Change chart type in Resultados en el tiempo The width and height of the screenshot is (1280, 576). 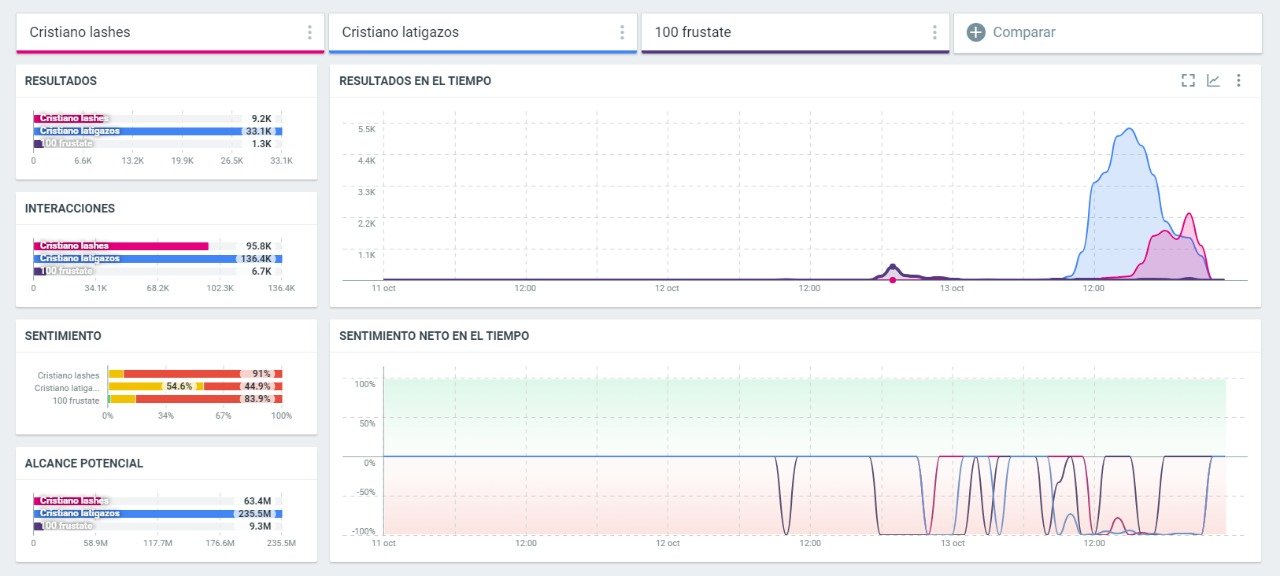click(1213, 81)
